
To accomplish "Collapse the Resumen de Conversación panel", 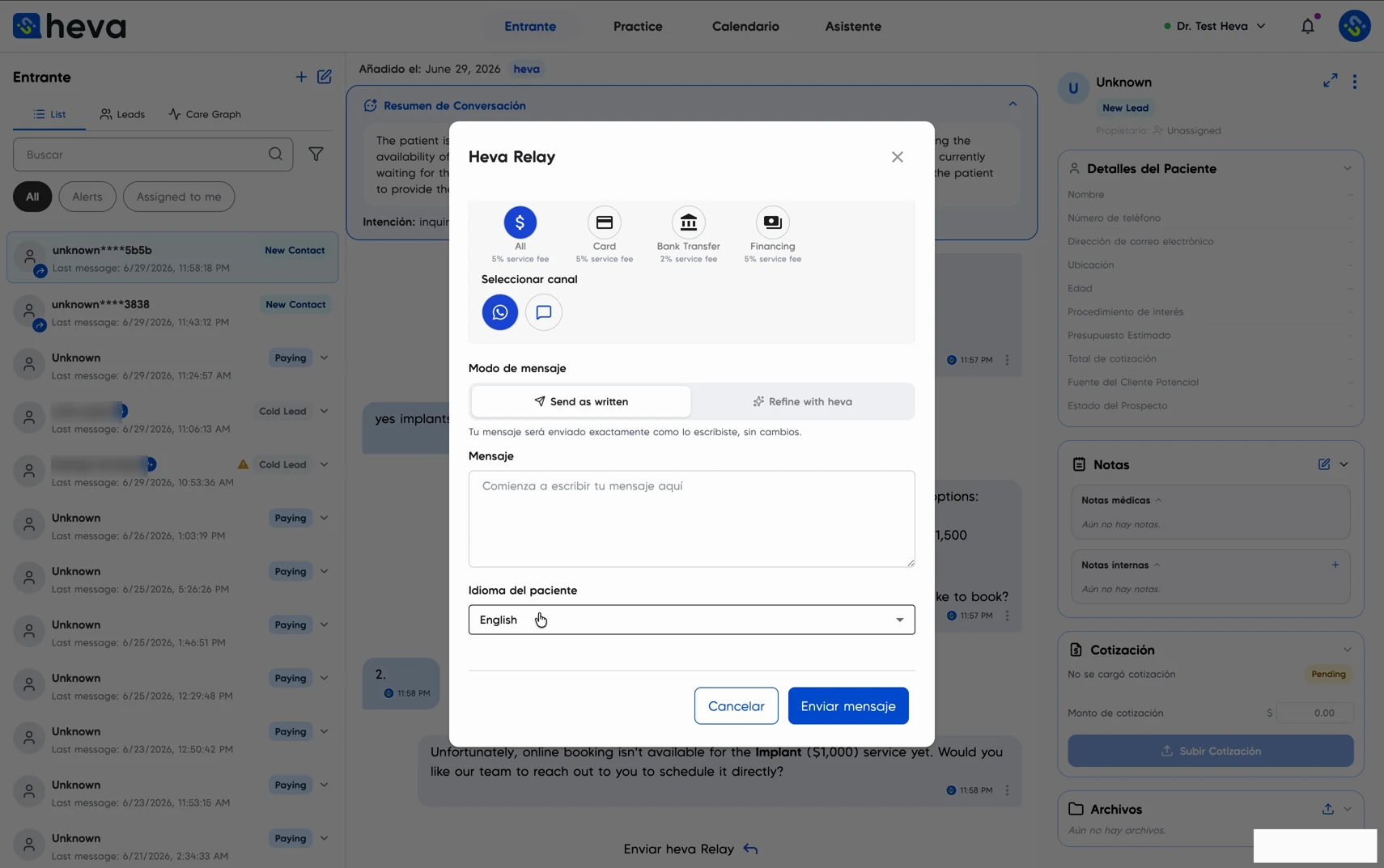I will tap(1013, 104).
